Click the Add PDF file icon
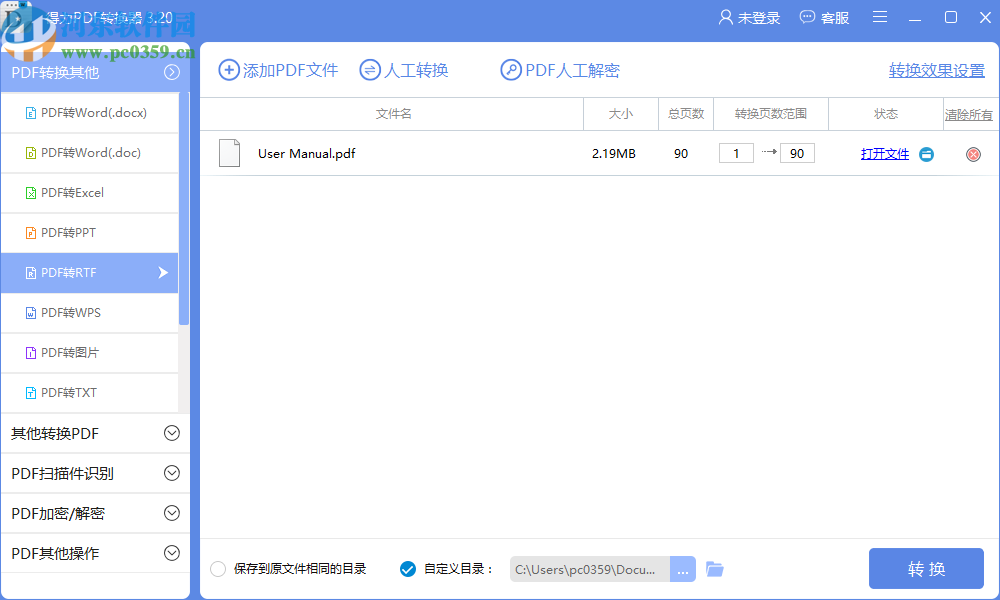 point(229,70)
